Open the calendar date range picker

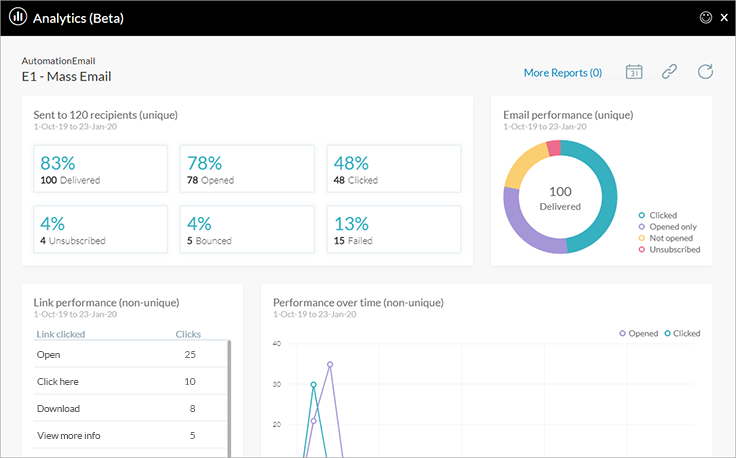(634, 71)
